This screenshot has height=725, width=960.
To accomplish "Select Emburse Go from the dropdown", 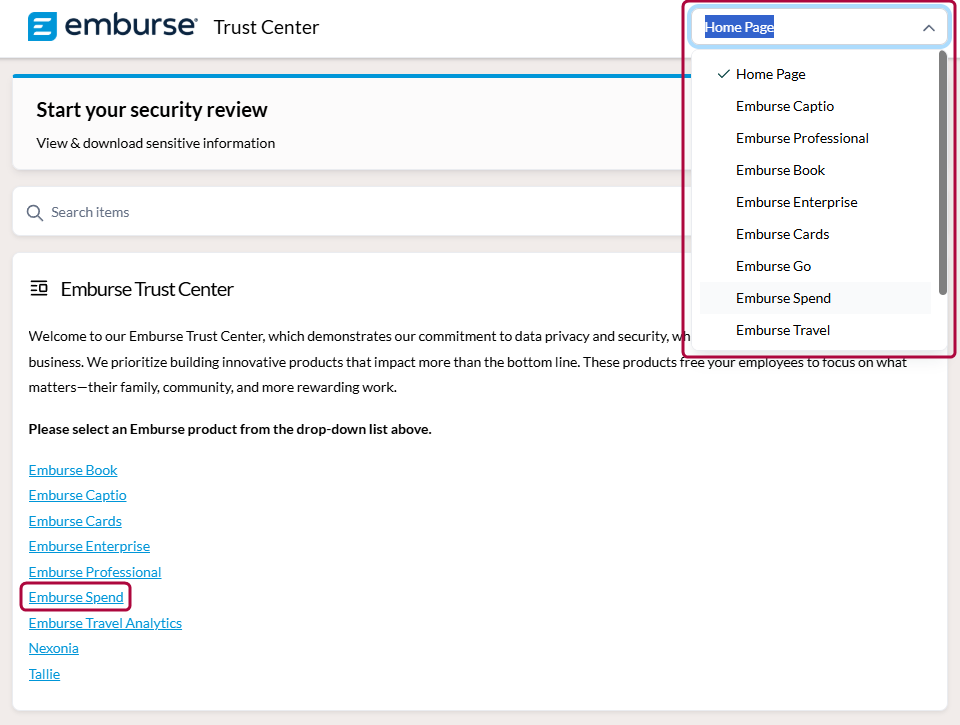I will click(773, 265).
